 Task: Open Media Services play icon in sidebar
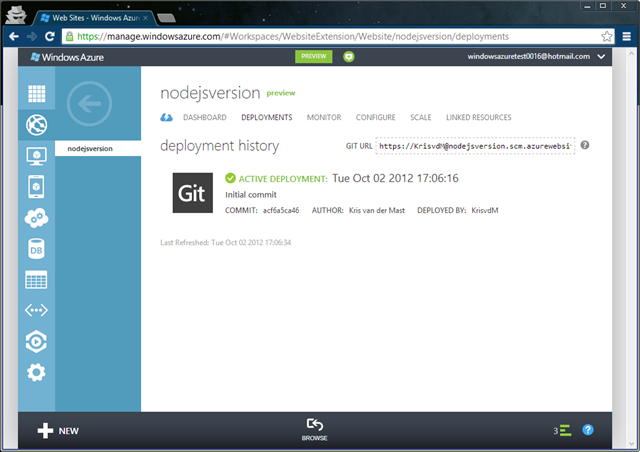point(36,341)
